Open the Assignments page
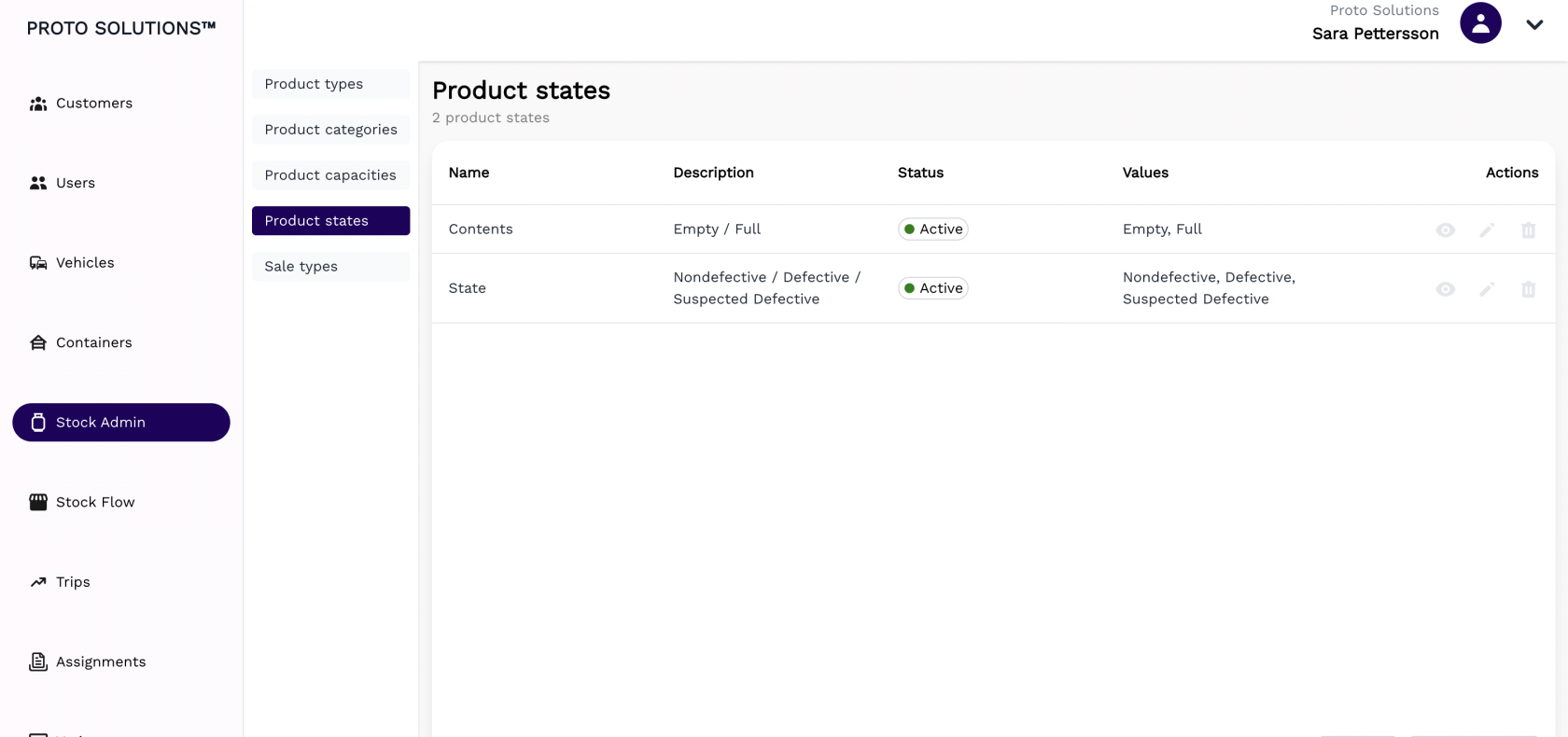 pos(121,661)
